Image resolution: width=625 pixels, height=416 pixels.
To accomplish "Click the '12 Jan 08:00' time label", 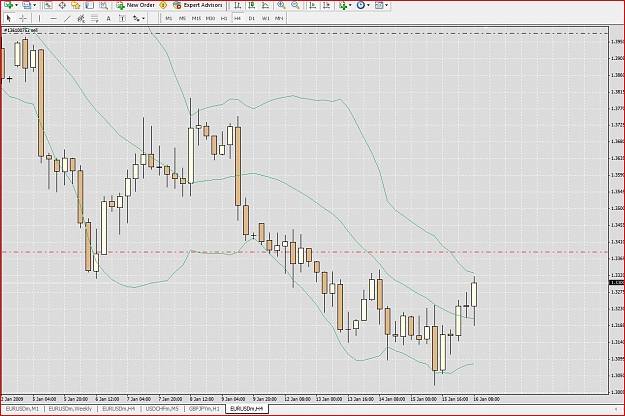I will point(297,399).
